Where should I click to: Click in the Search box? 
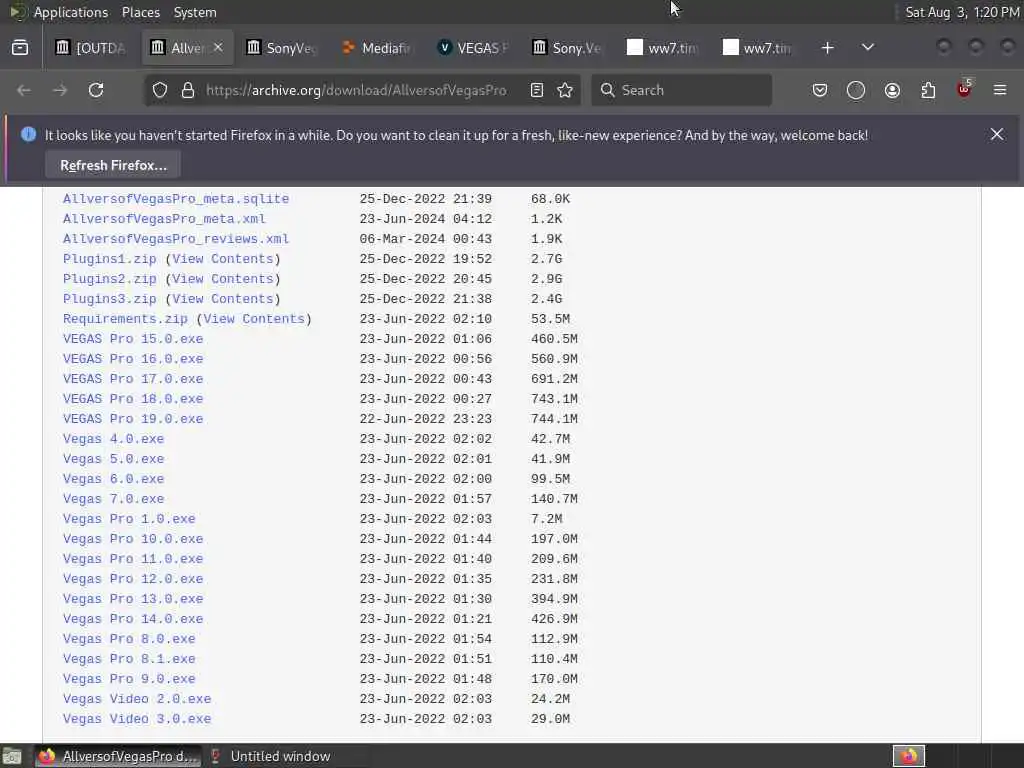pos(682,90)
